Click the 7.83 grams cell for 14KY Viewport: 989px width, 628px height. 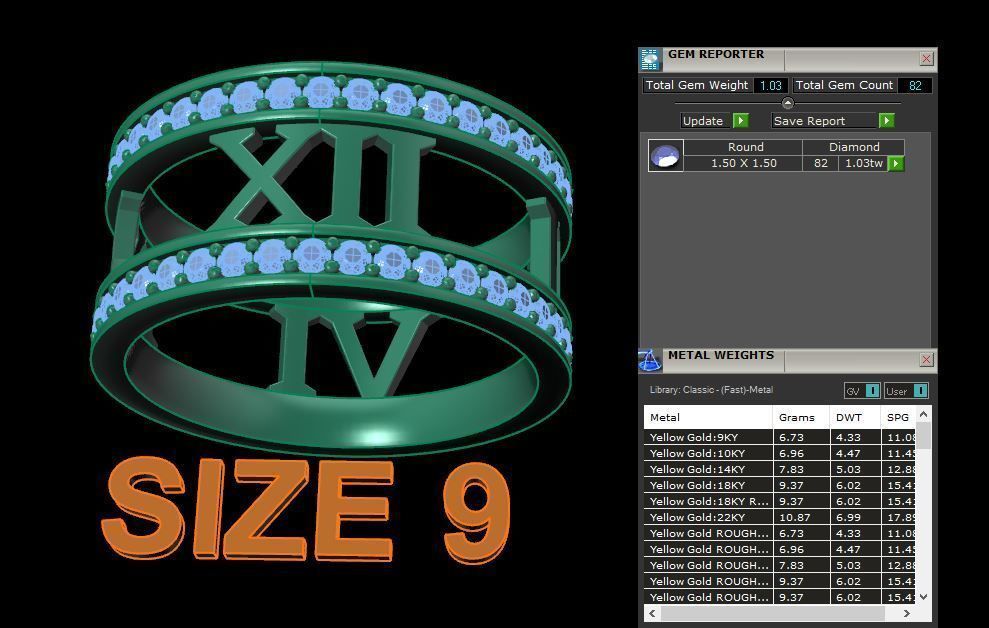pos(802,469)
